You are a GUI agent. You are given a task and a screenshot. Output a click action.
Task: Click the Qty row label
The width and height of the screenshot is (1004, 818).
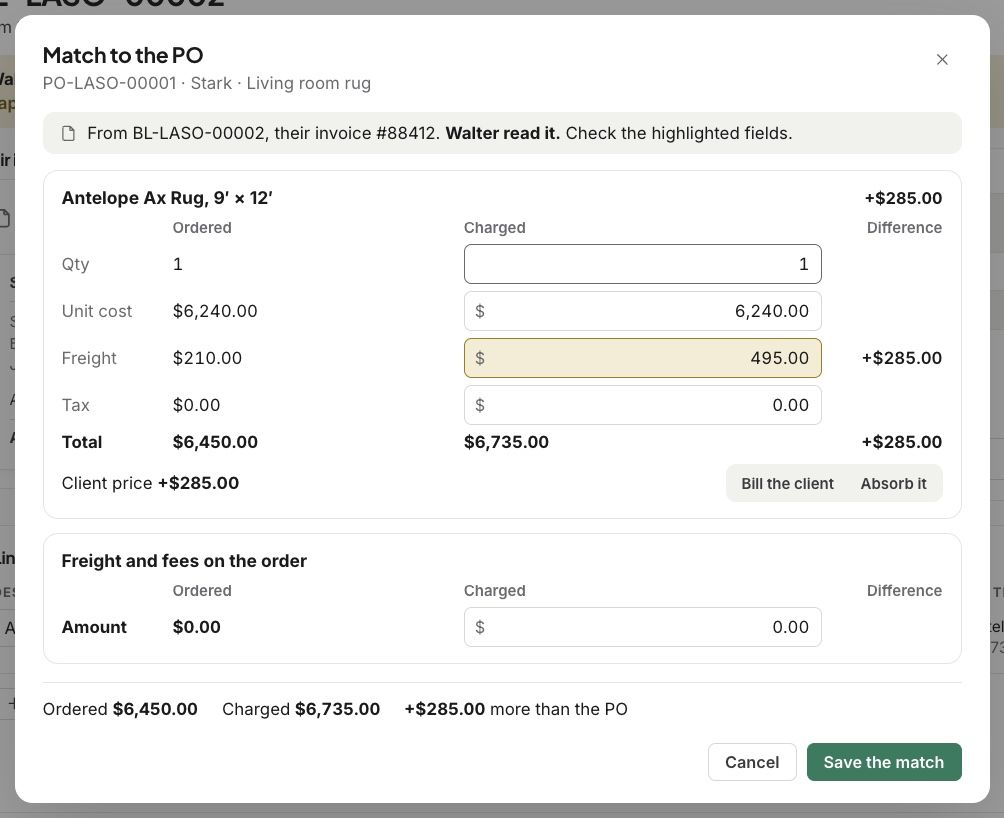(x=76, y=264)
